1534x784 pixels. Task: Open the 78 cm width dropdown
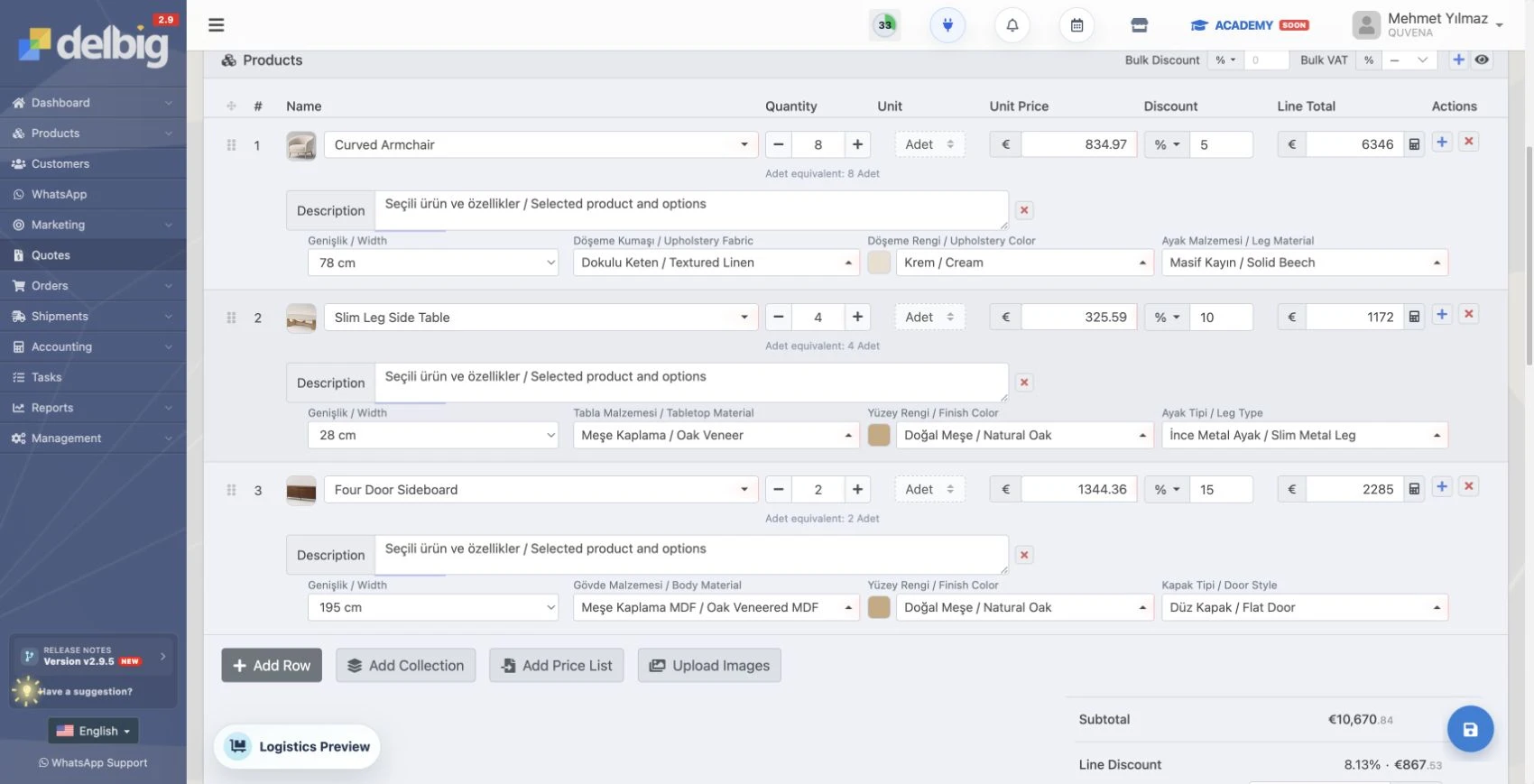[x=434, y=263]
